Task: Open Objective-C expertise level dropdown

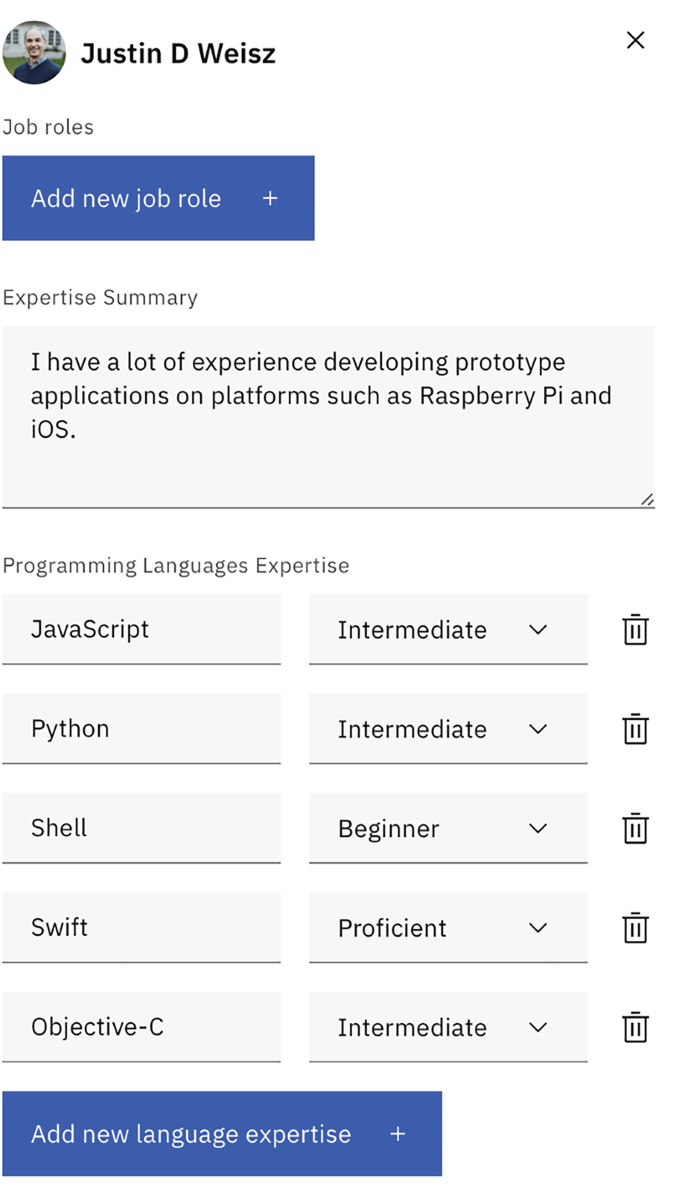Action: (447, 1027)
